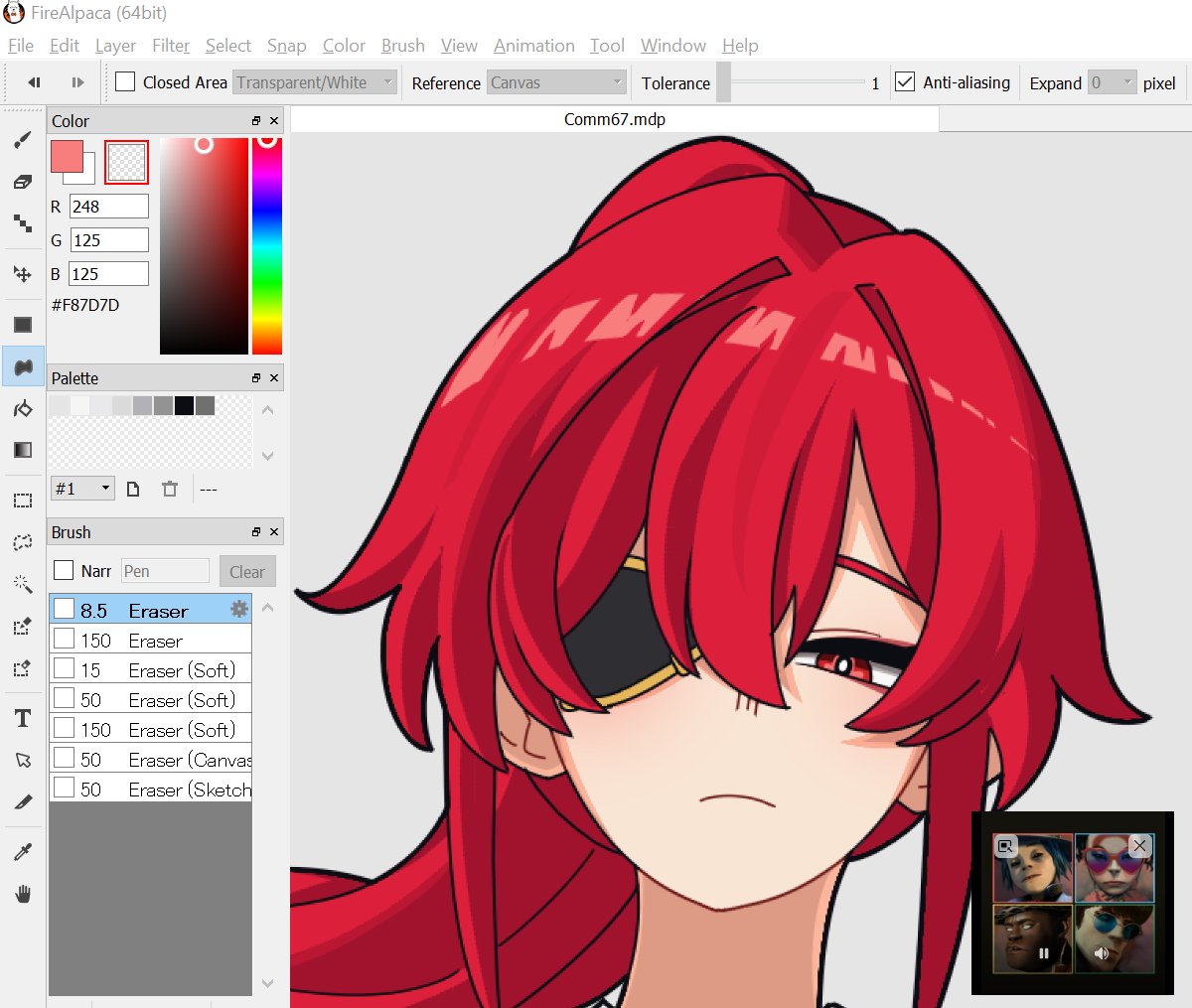Select the Divide tool knife icon

click(x=23, y=801)
